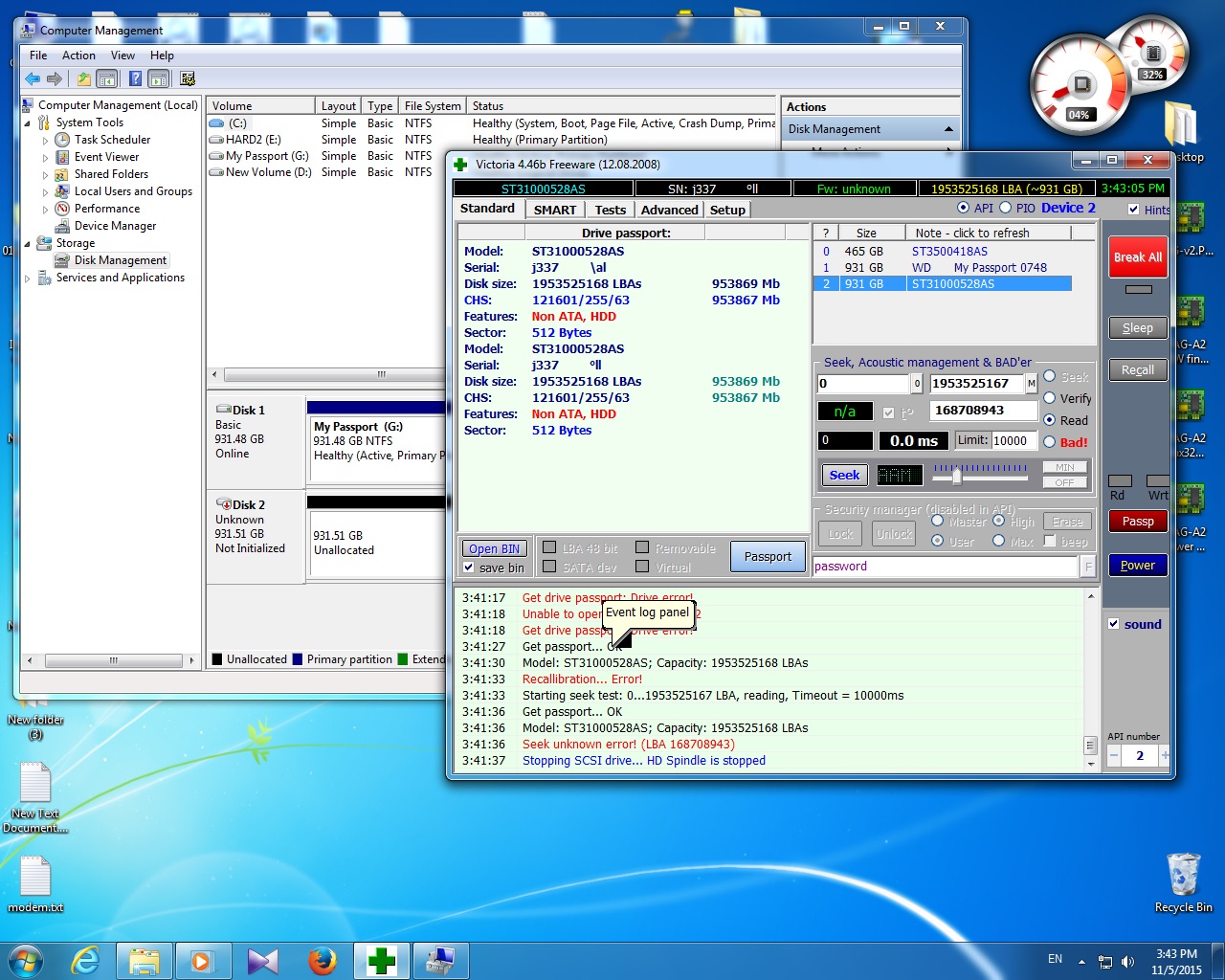This screenshot has height=980, width=1225.
Task: Select the Event Viewer icon in tree
Action: [62, 157]
